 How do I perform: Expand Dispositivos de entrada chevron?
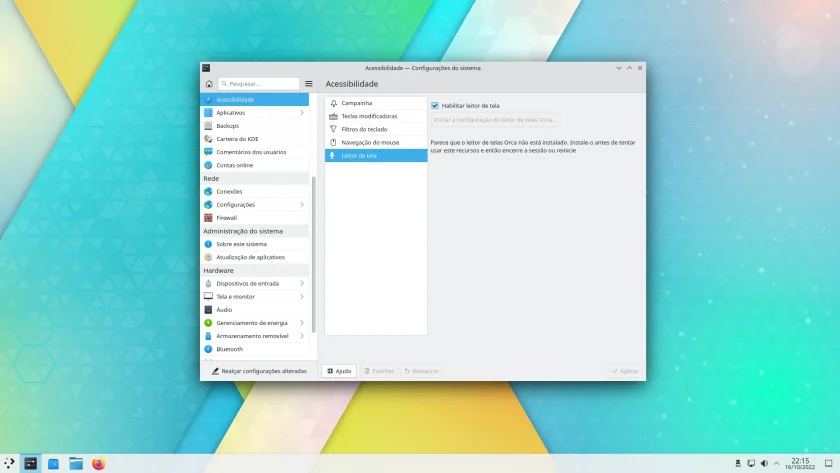(302, 283)
